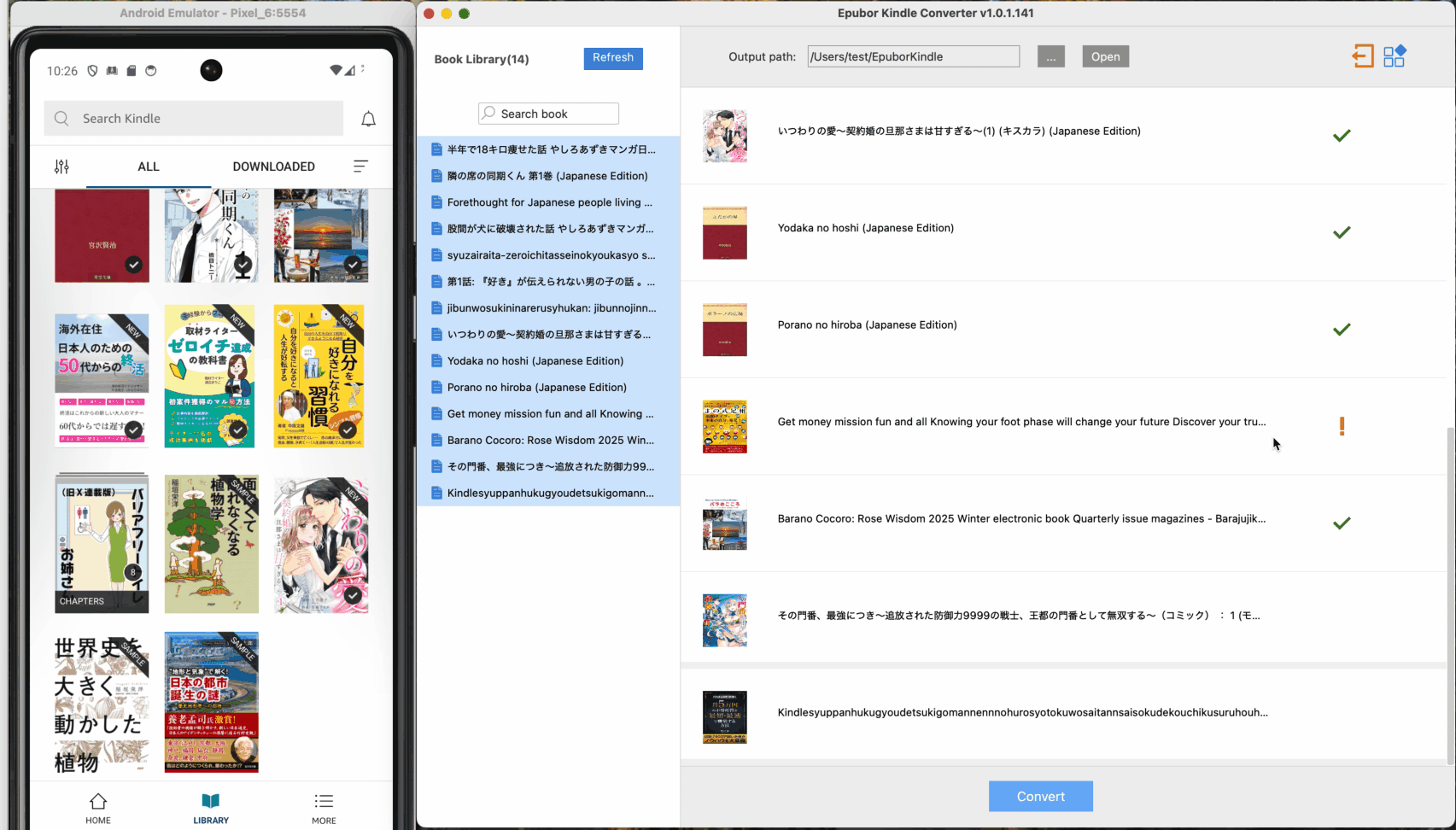1456x830 pixels.
Task: Click the Book Library(14) heading
Action: pos(482,59)
